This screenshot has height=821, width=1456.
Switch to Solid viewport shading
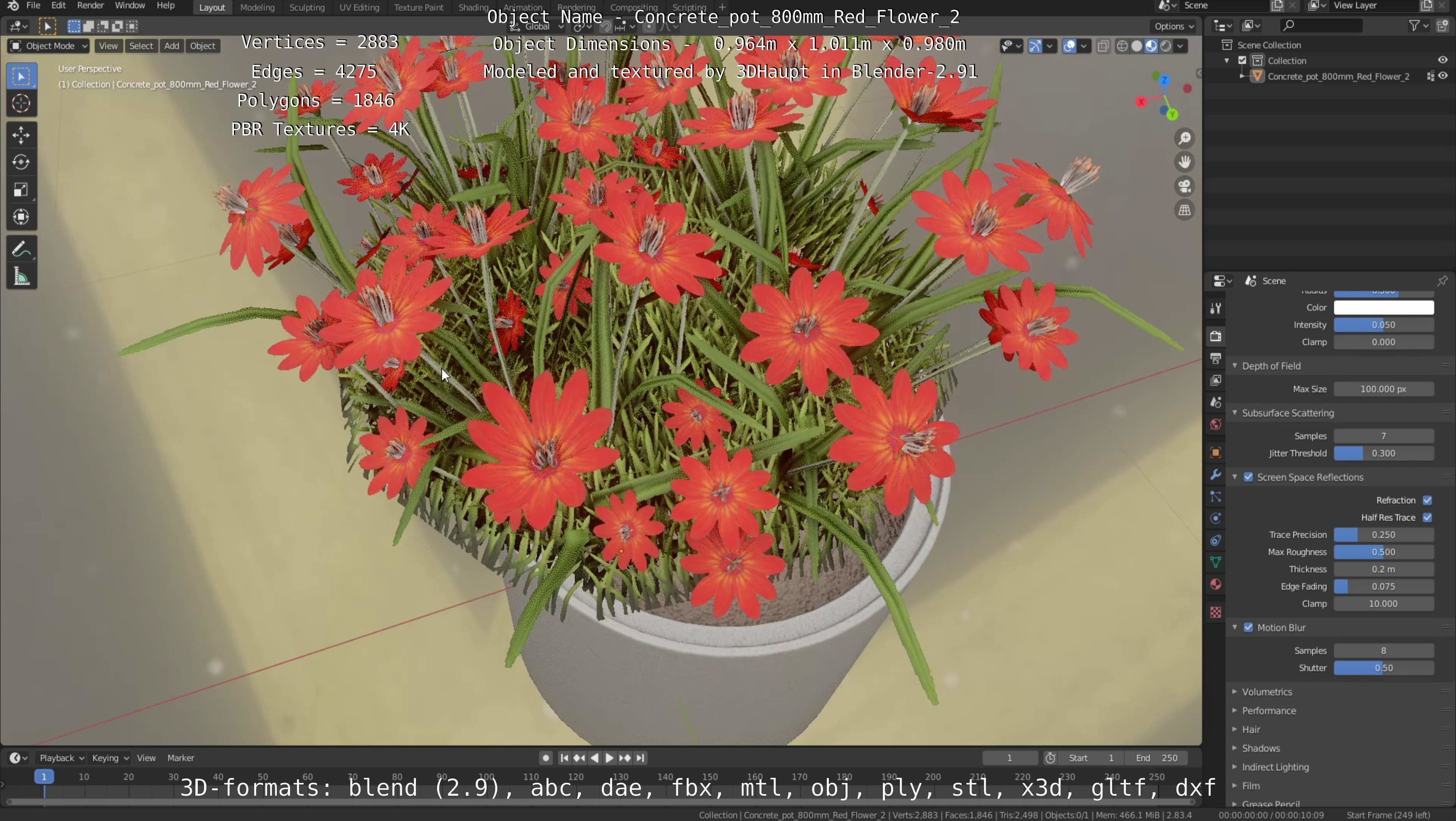pos(1137,46)
